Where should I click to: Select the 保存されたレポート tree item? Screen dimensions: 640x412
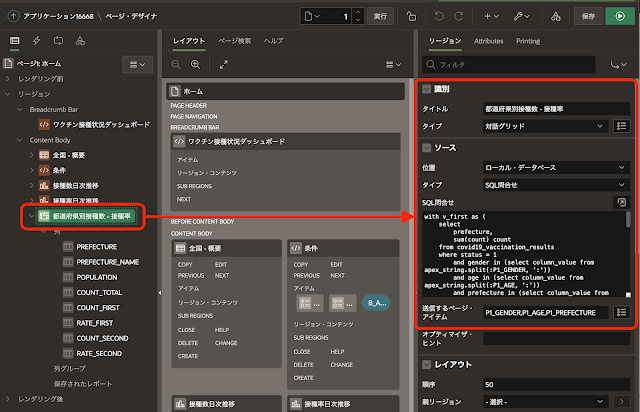(x=83, y=384)
